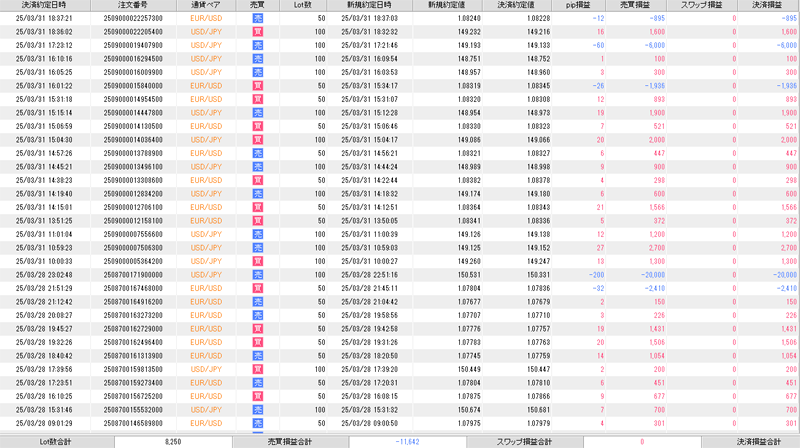The image size is (800, 448).
Task: Sort by the 決済約定日時 column header
Action: [45, 5]
